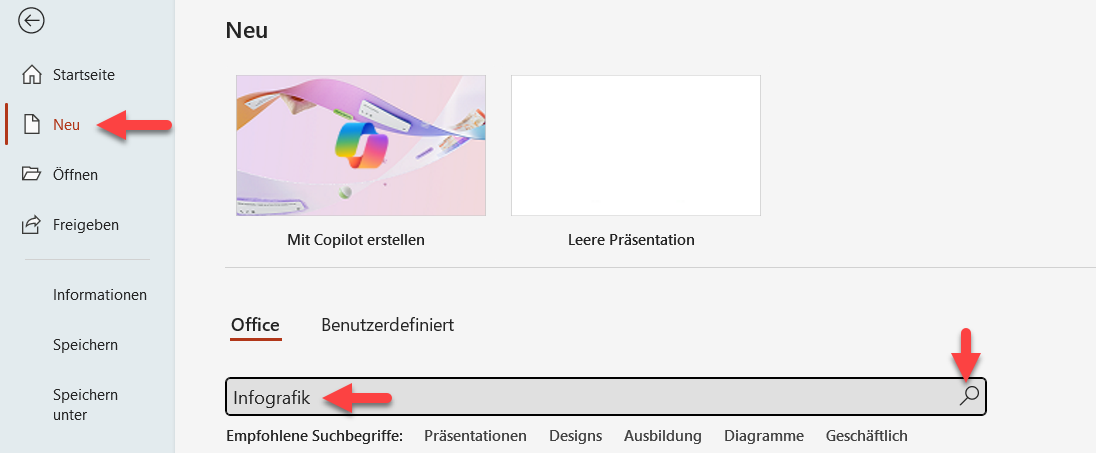Select the Diagramme search suggestion

tap(764, 436)
